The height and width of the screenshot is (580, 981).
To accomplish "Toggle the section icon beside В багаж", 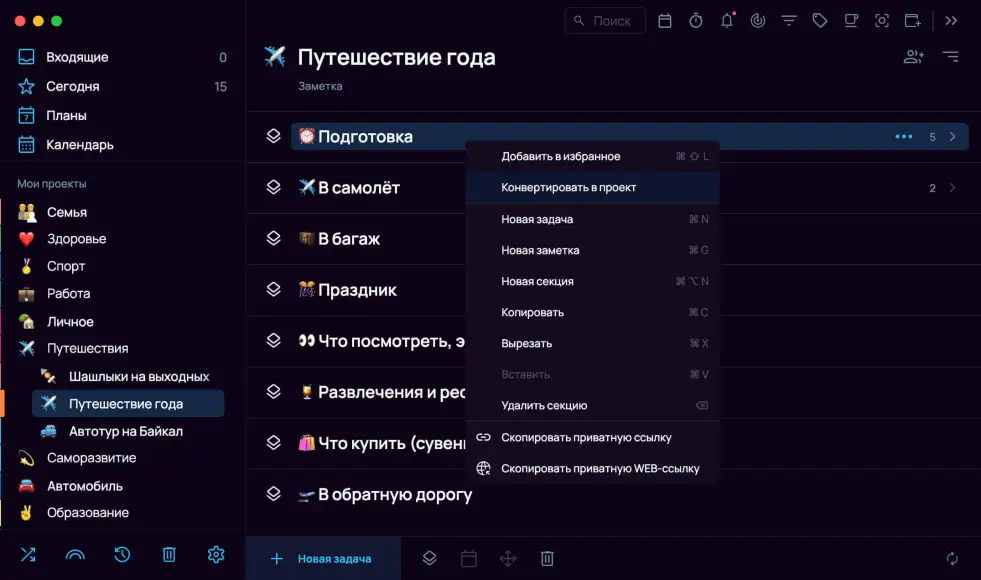I will 273,238.
